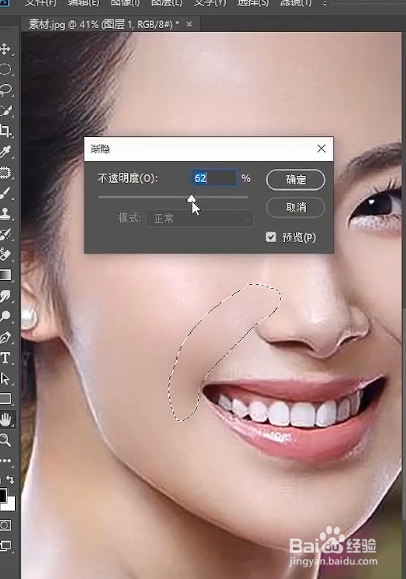Select the Eraser tool

(5, 254)
